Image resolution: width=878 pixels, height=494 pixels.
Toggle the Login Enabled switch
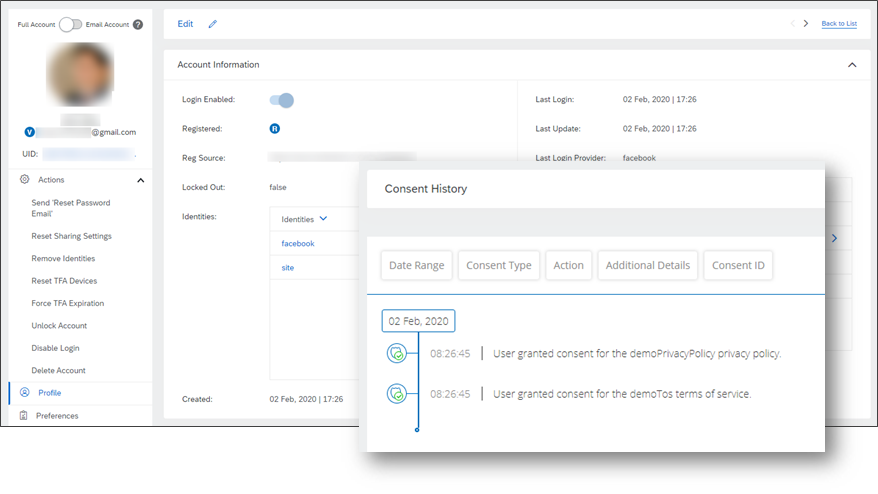(x=282, y=100)
